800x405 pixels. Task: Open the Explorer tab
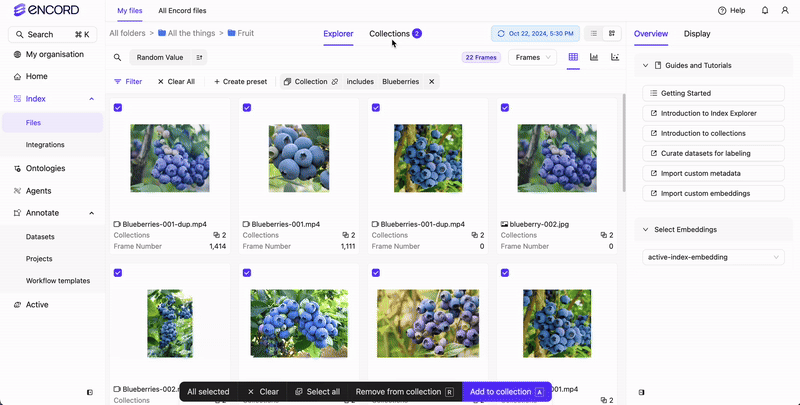338,34
